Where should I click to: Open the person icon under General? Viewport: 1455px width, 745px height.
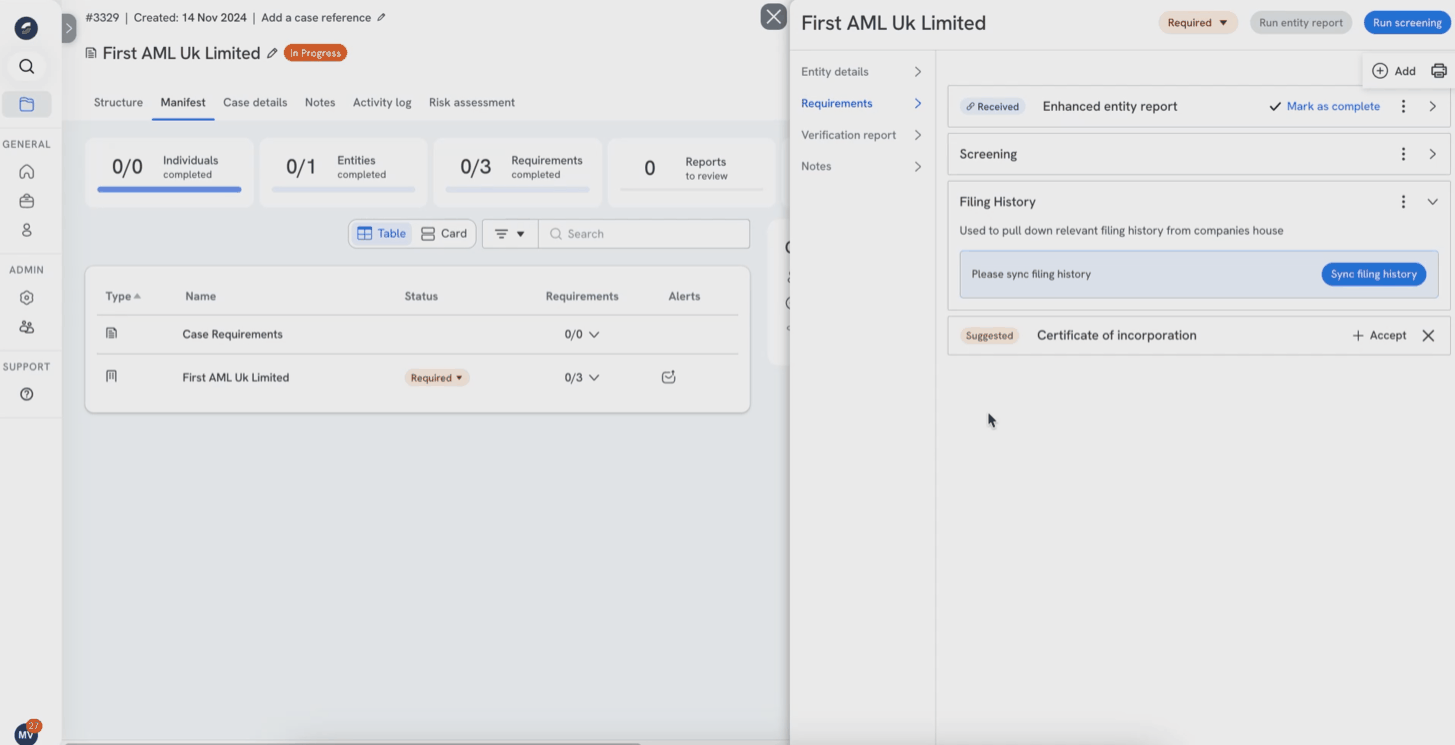point(27,230)
